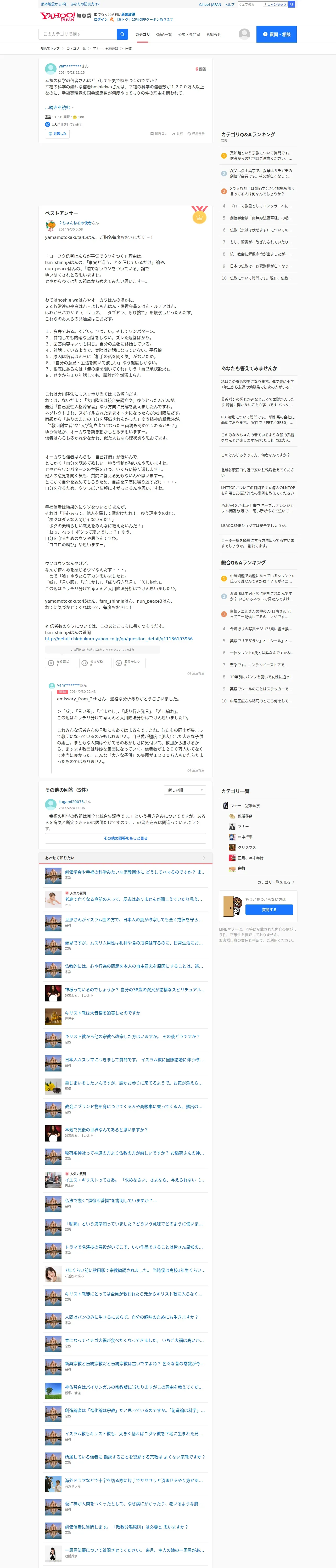Select the カテゴリ navigation tab
The height and width of the screenshot is (1568, 336).
[x=143, y=35]
